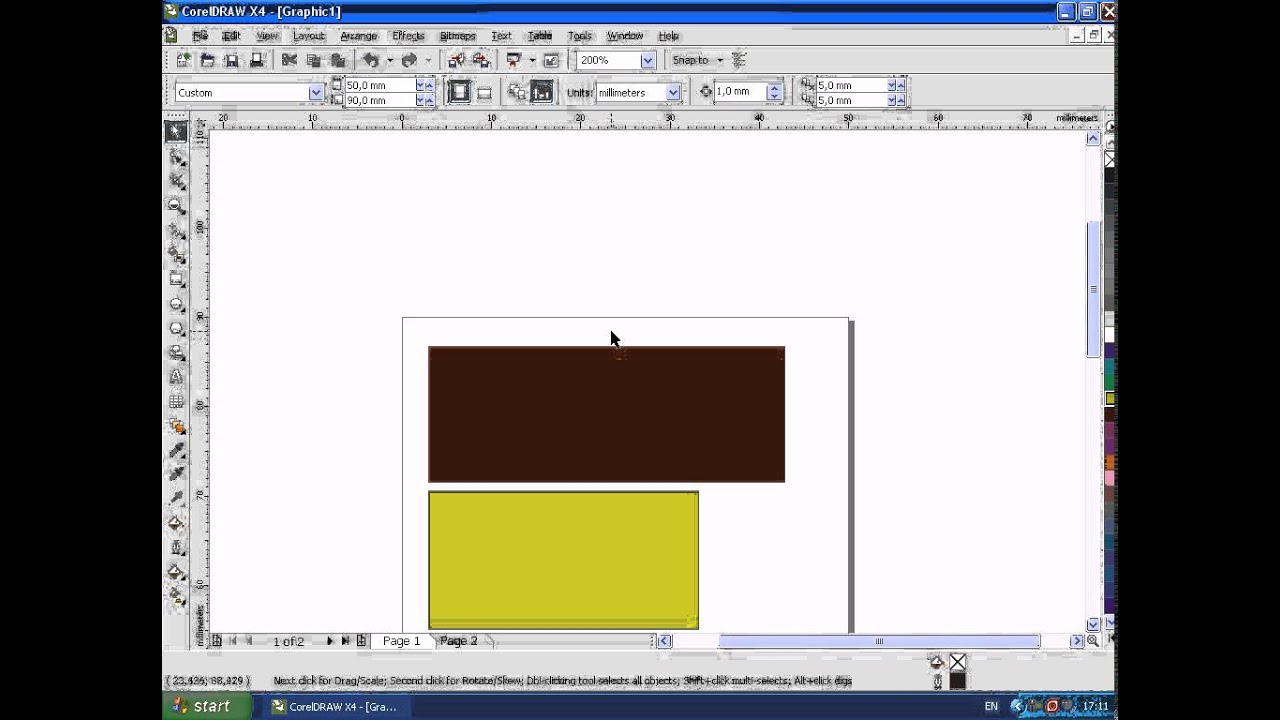Toggle Portrait page orientation

pyautogui.click(x=459, y=92)
